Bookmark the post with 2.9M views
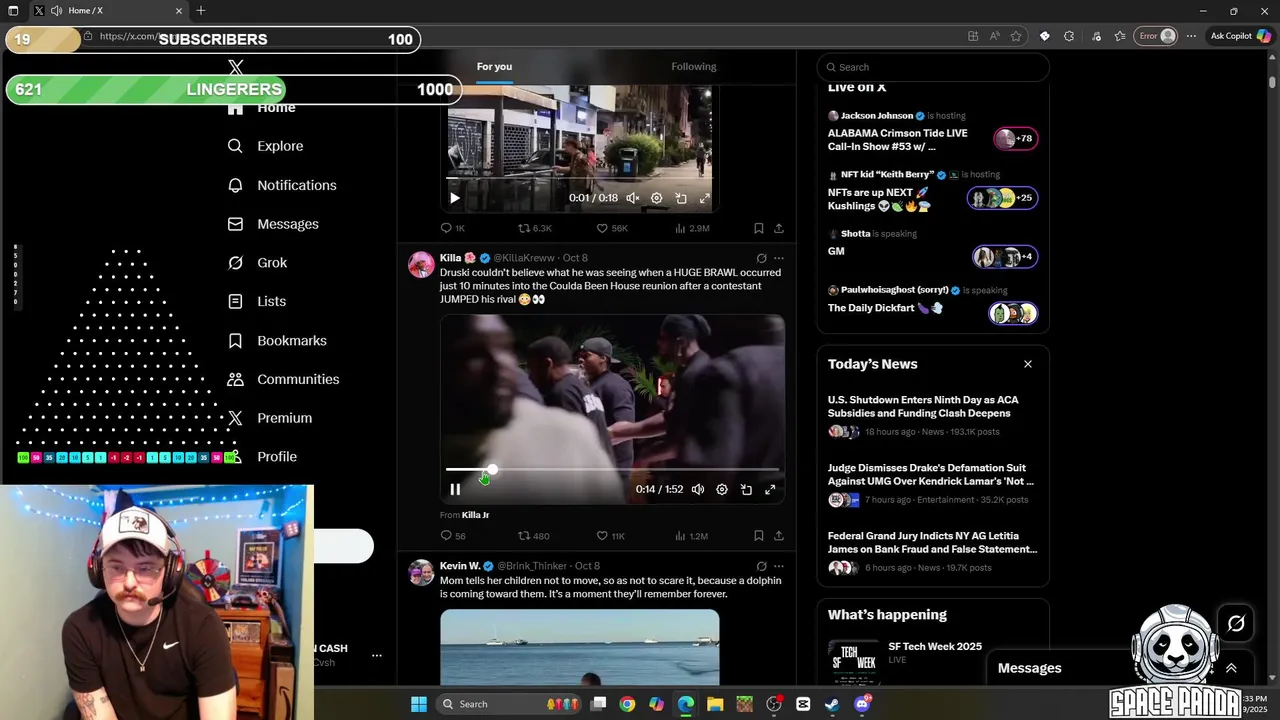The image size is (1280, 720). click(x=759, y=228)
